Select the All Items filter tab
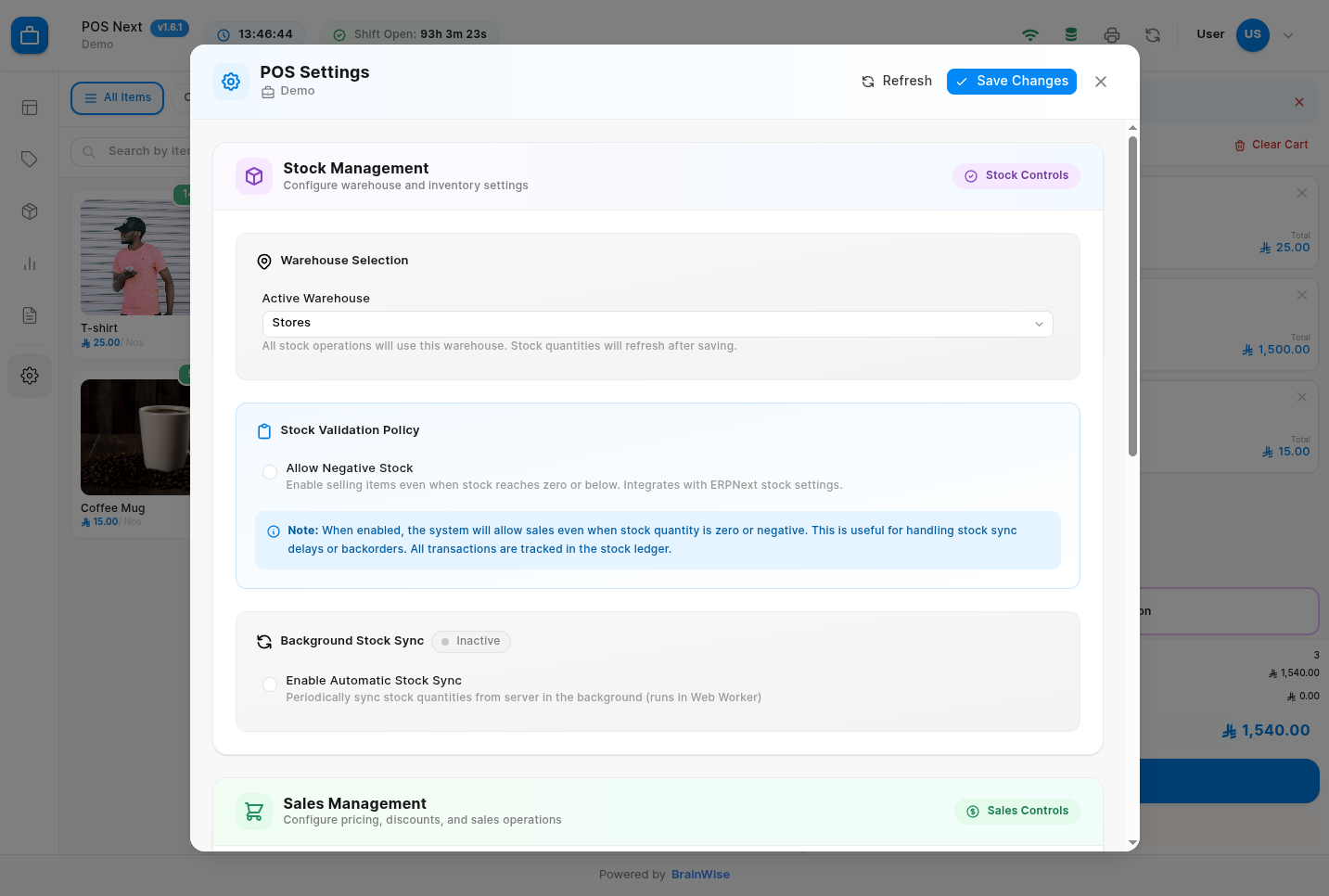Image resolution: width=1329 pixels, height=896 pixels. point(118,98)
